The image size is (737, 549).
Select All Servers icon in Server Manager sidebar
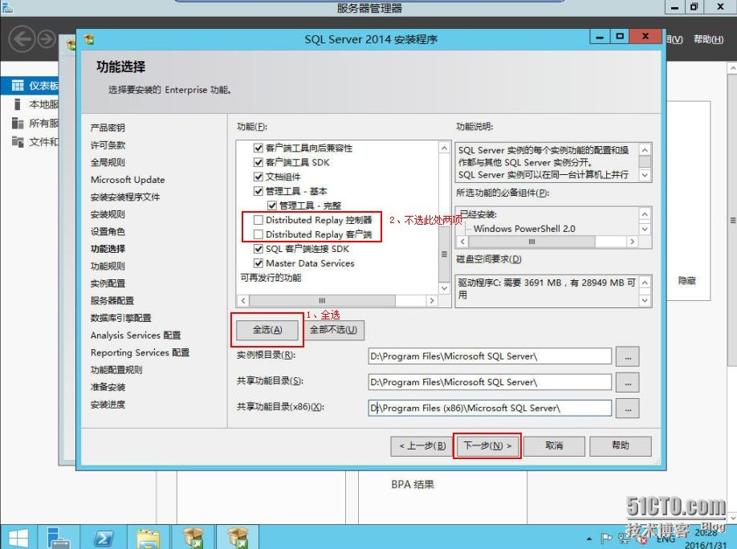pos(17,123)
